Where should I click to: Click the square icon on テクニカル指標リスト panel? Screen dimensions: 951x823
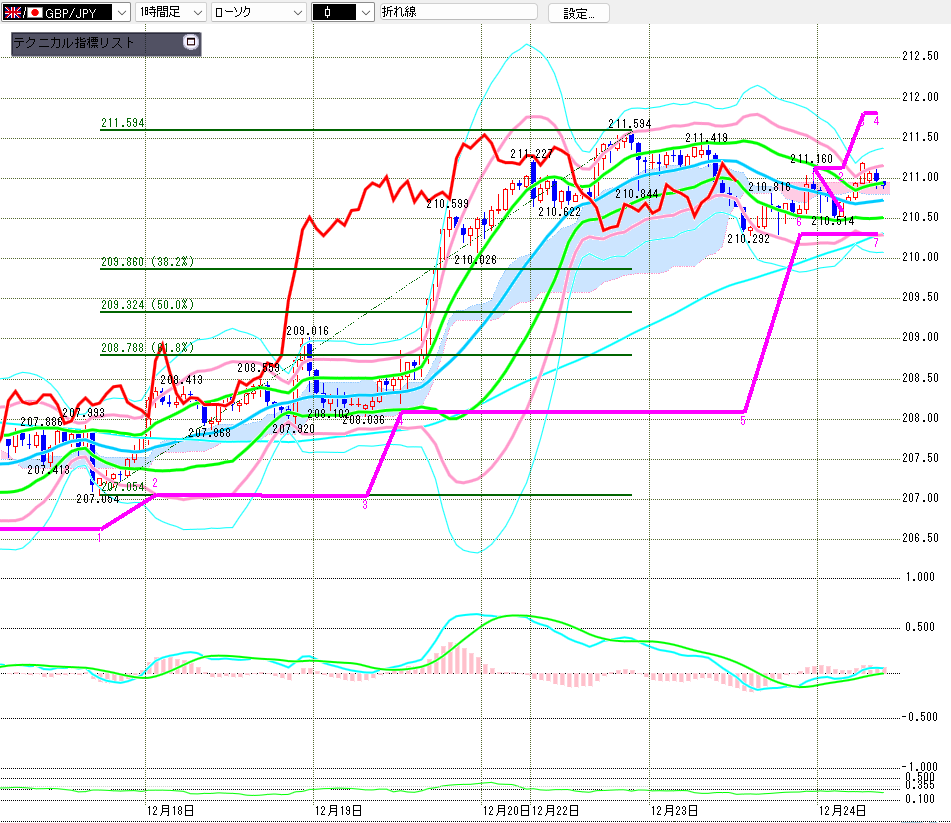(191, 43)
